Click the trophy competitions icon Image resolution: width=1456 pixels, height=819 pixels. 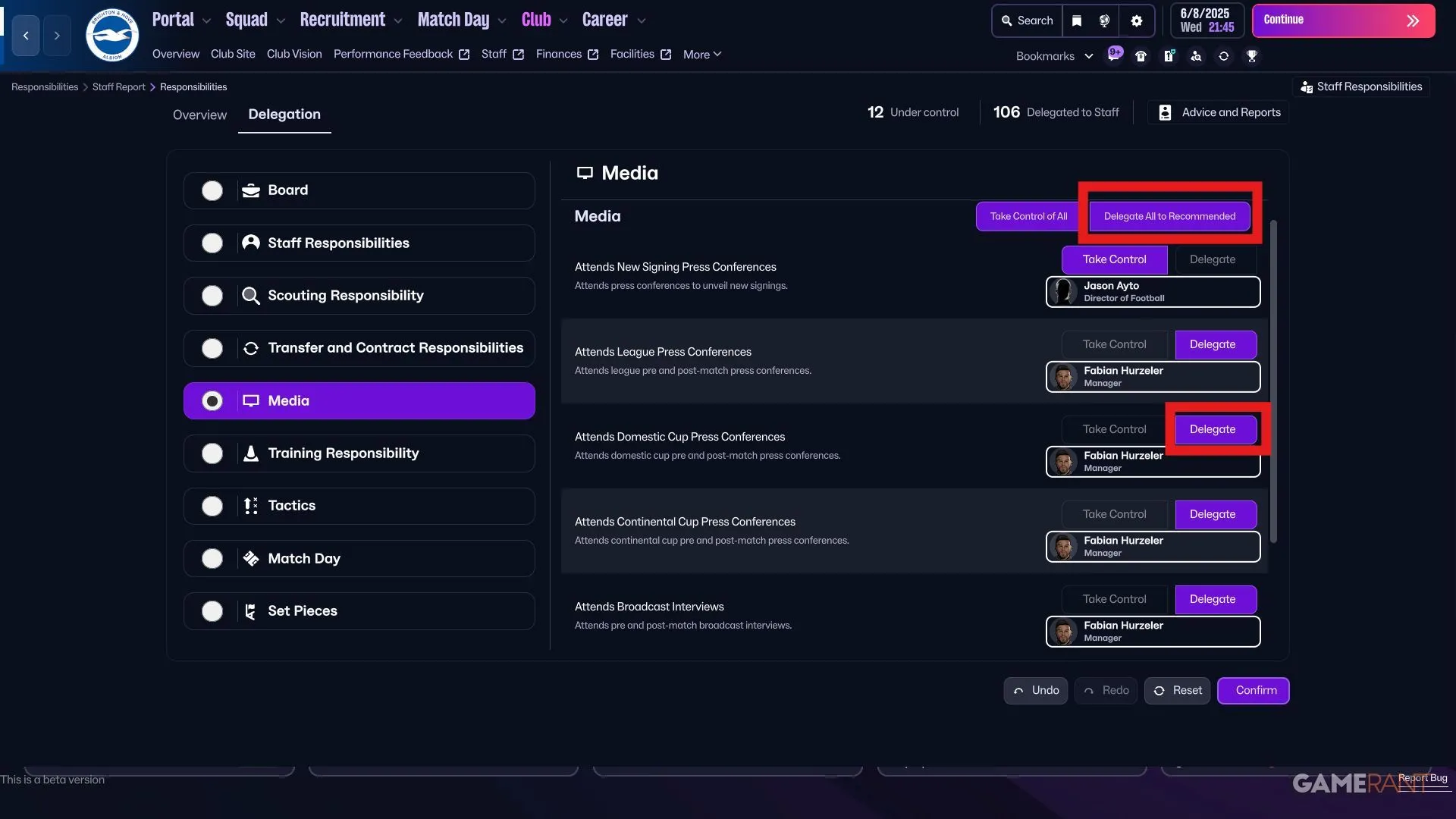point(1252,56)
